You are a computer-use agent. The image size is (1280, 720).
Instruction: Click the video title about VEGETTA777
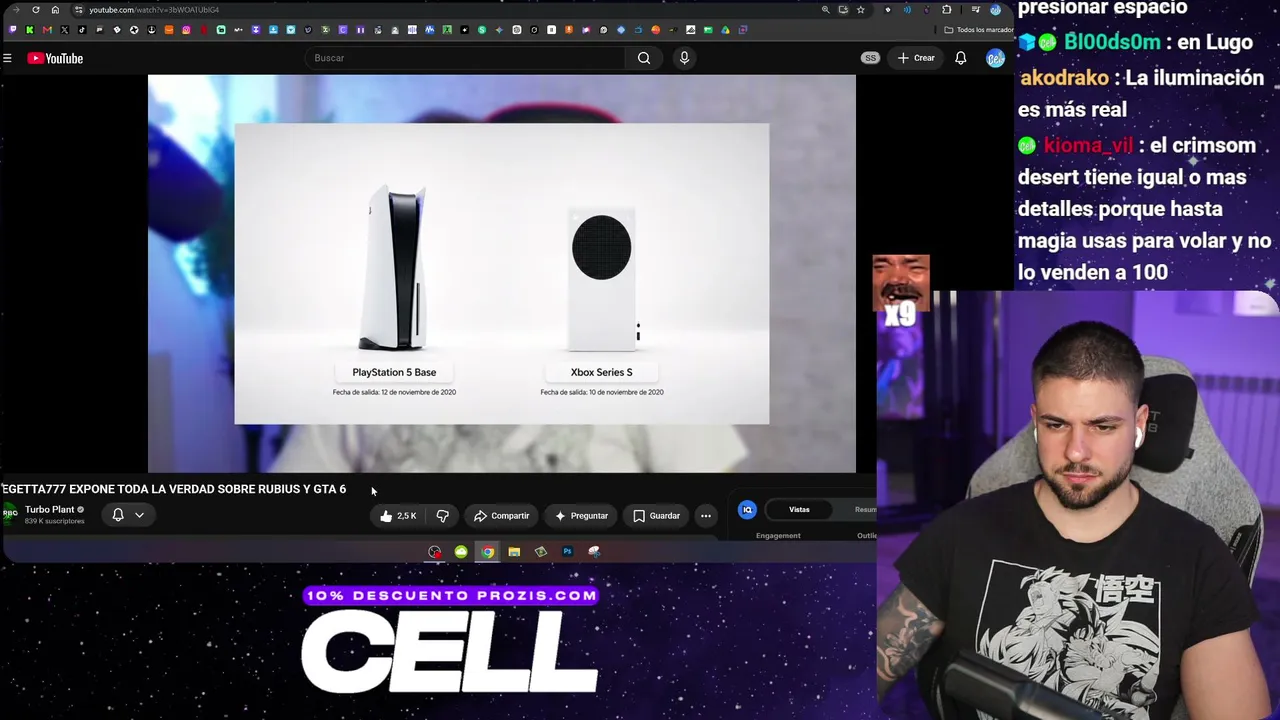(174, 489)
